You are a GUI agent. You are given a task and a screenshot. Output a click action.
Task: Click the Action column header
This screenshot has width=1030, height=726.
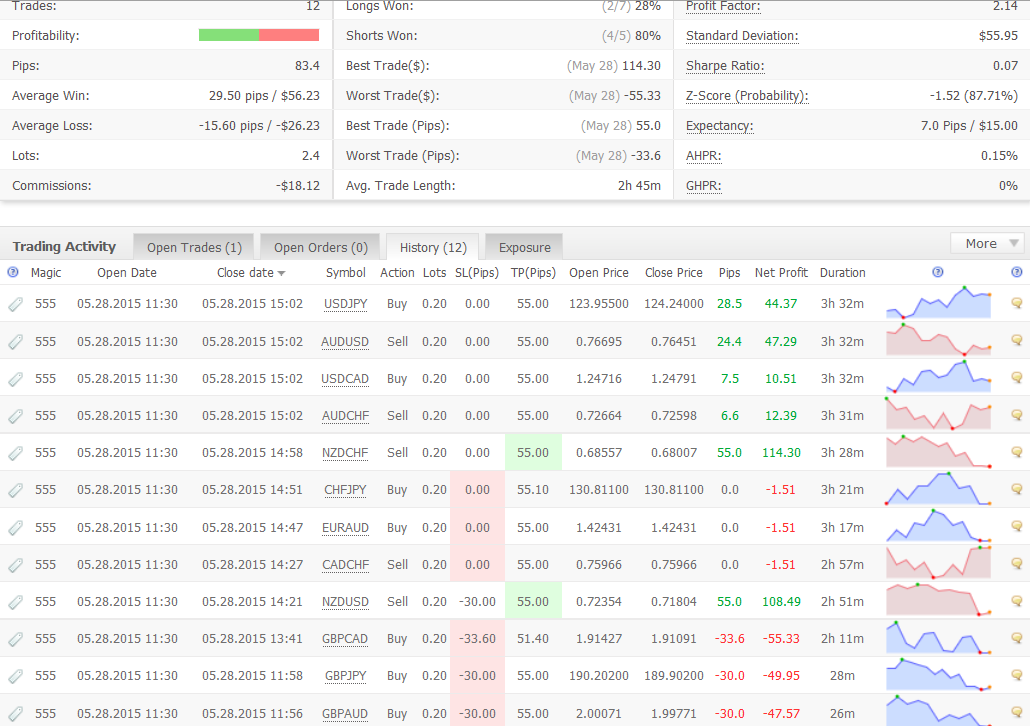(x=397, y=273)
